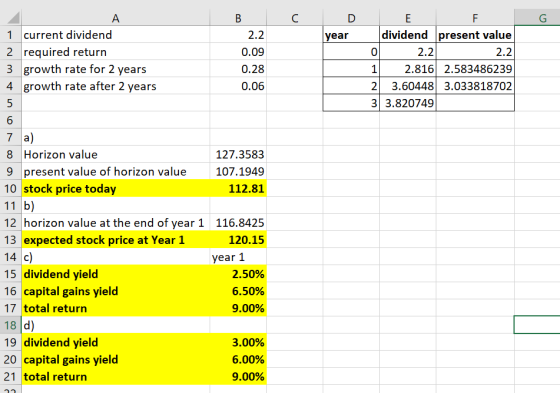560x393 pixels.
Task: Select 'growth rate after 2 years' cell
Action: 116,86
